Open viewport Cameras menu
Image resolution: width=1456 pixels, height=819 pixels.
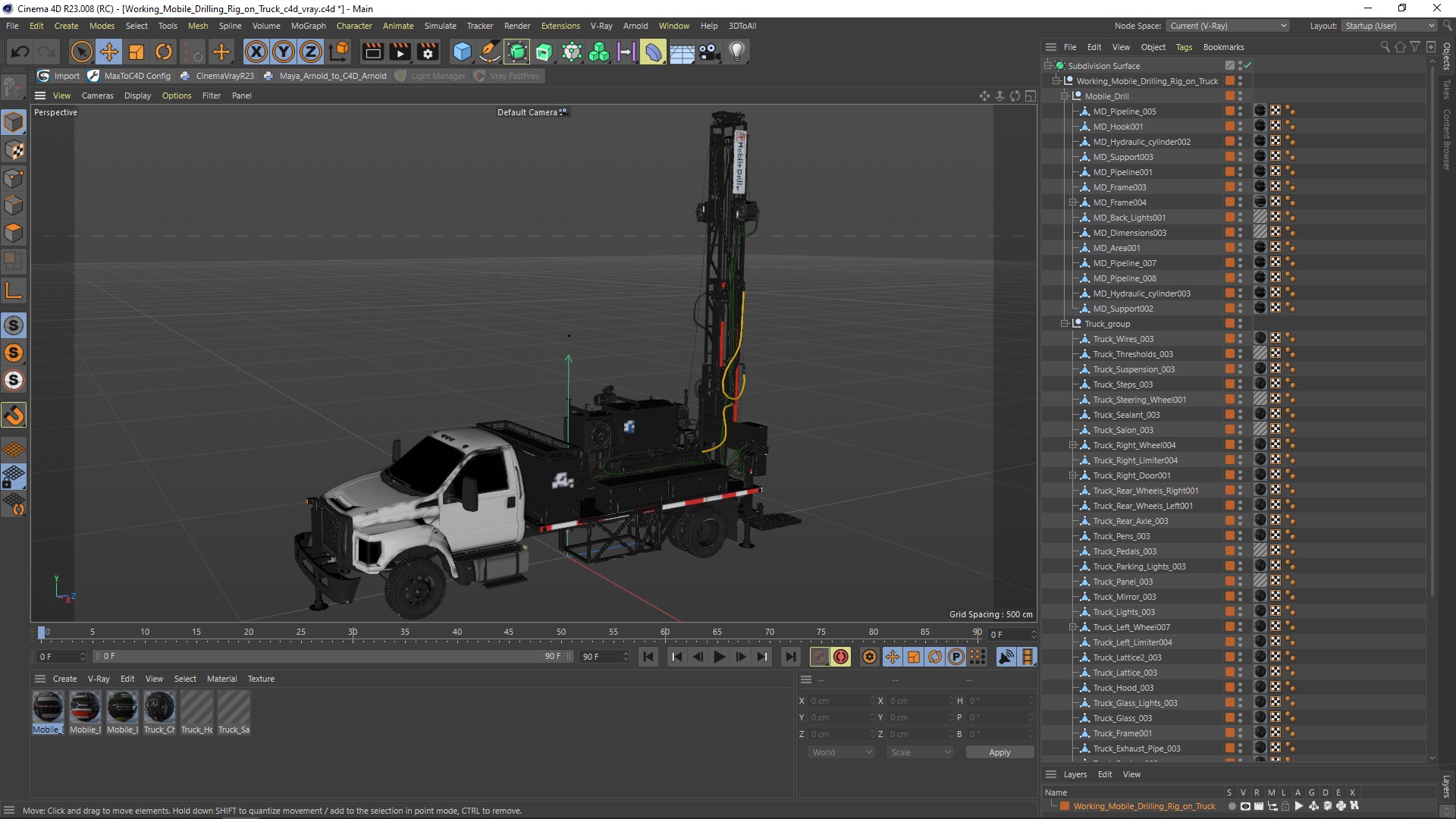[97, 96]
